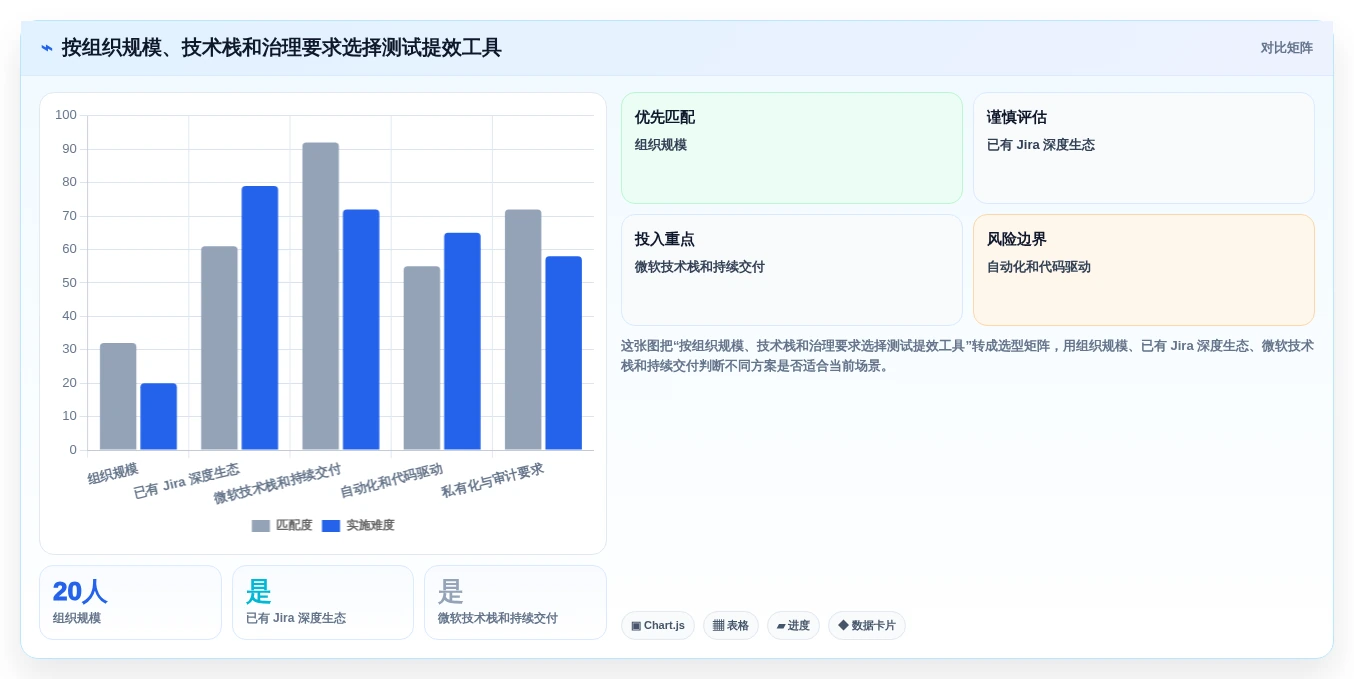Click the grey bar for 自动化和代码驱动
This screenshot has height=679, width=1354.
click(422, 358)
